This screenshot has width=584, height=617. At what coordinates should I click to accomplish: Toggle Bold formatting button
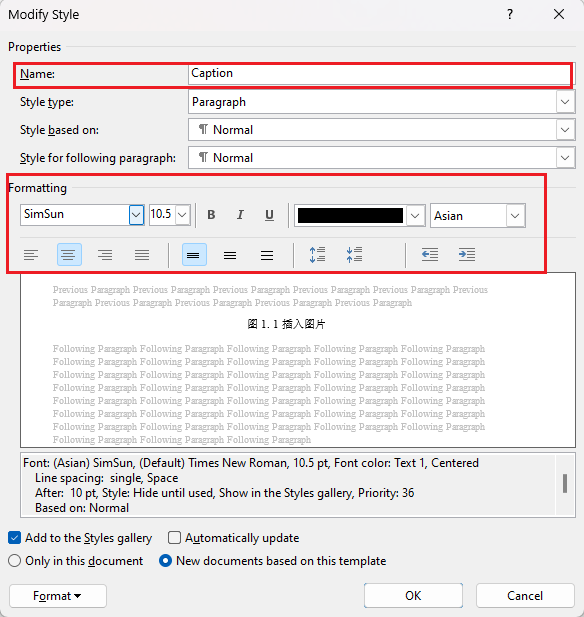211,215
